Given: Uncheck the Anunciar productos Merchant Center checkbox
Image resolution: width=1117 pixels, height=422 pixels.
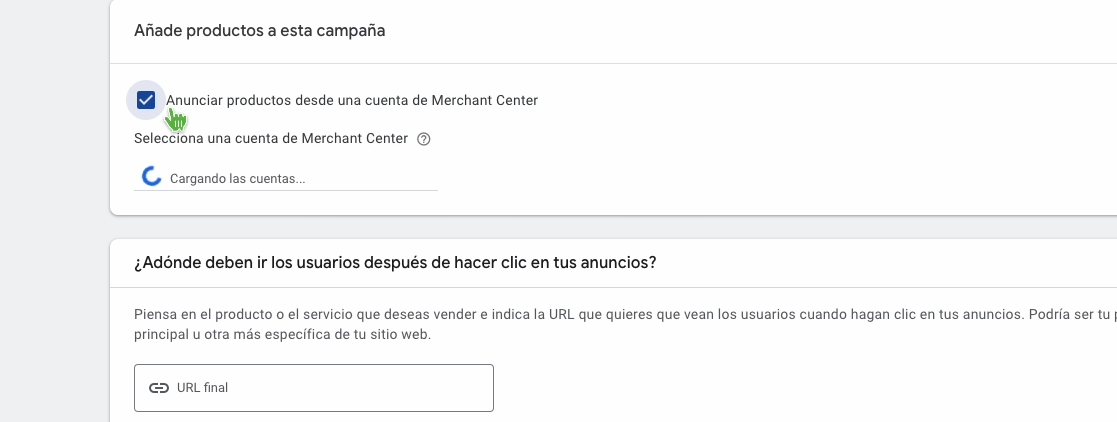Looking at the screenshot, I should [146, 100].
